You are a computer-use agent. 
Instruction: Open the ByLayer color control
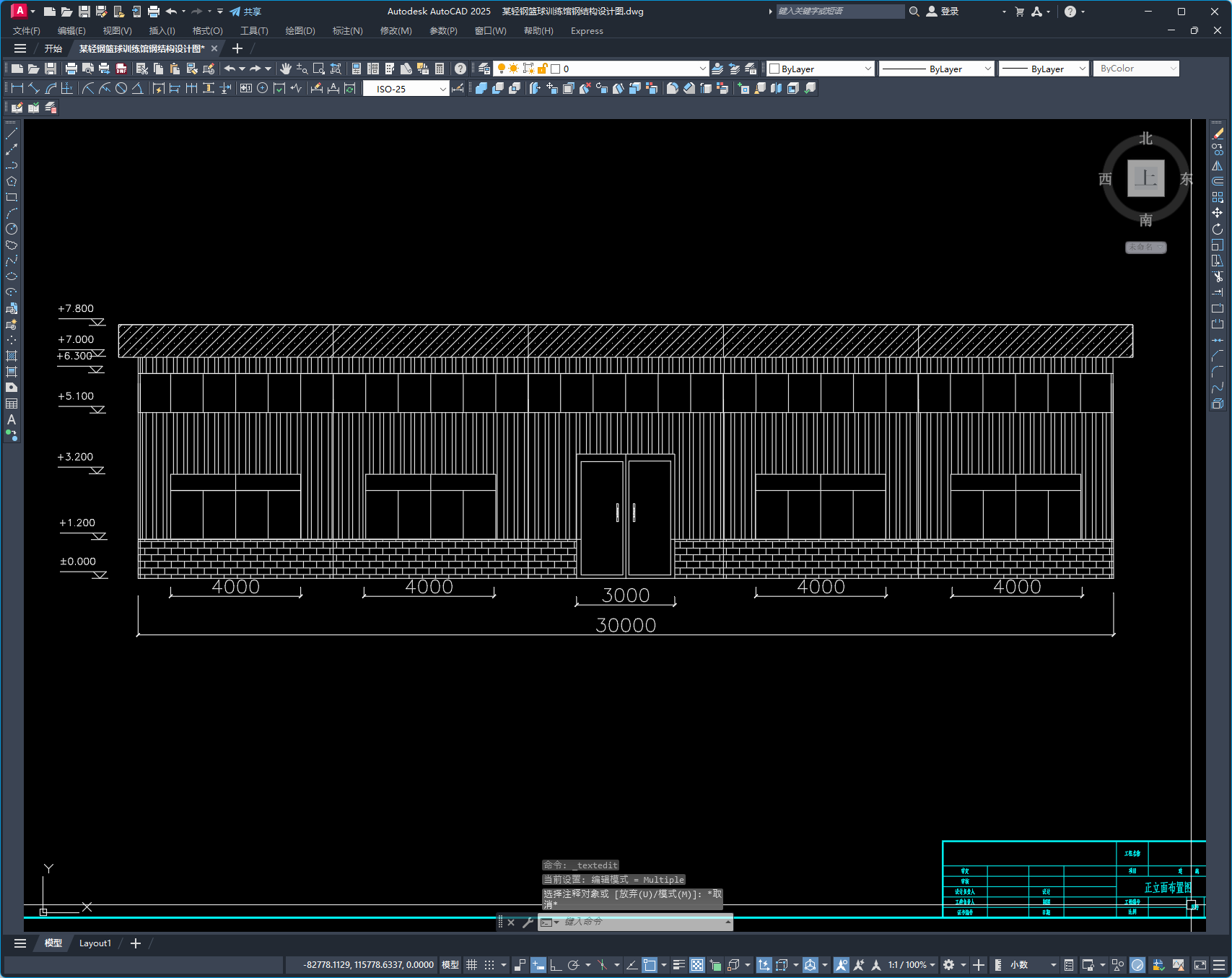tap(821, 69)
